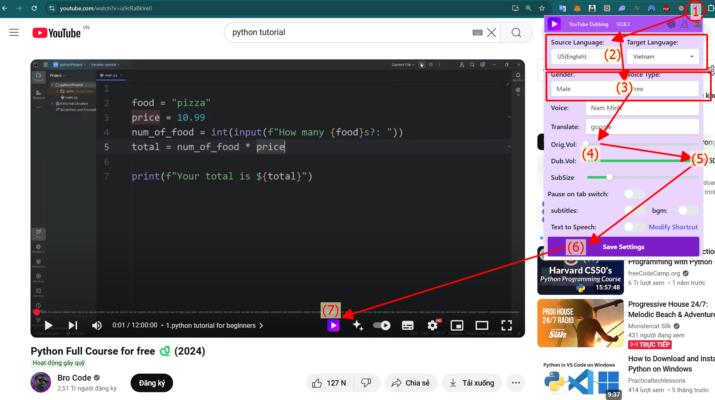
Task: Mute the video with the speaker icon
Action: pos(97,325)
